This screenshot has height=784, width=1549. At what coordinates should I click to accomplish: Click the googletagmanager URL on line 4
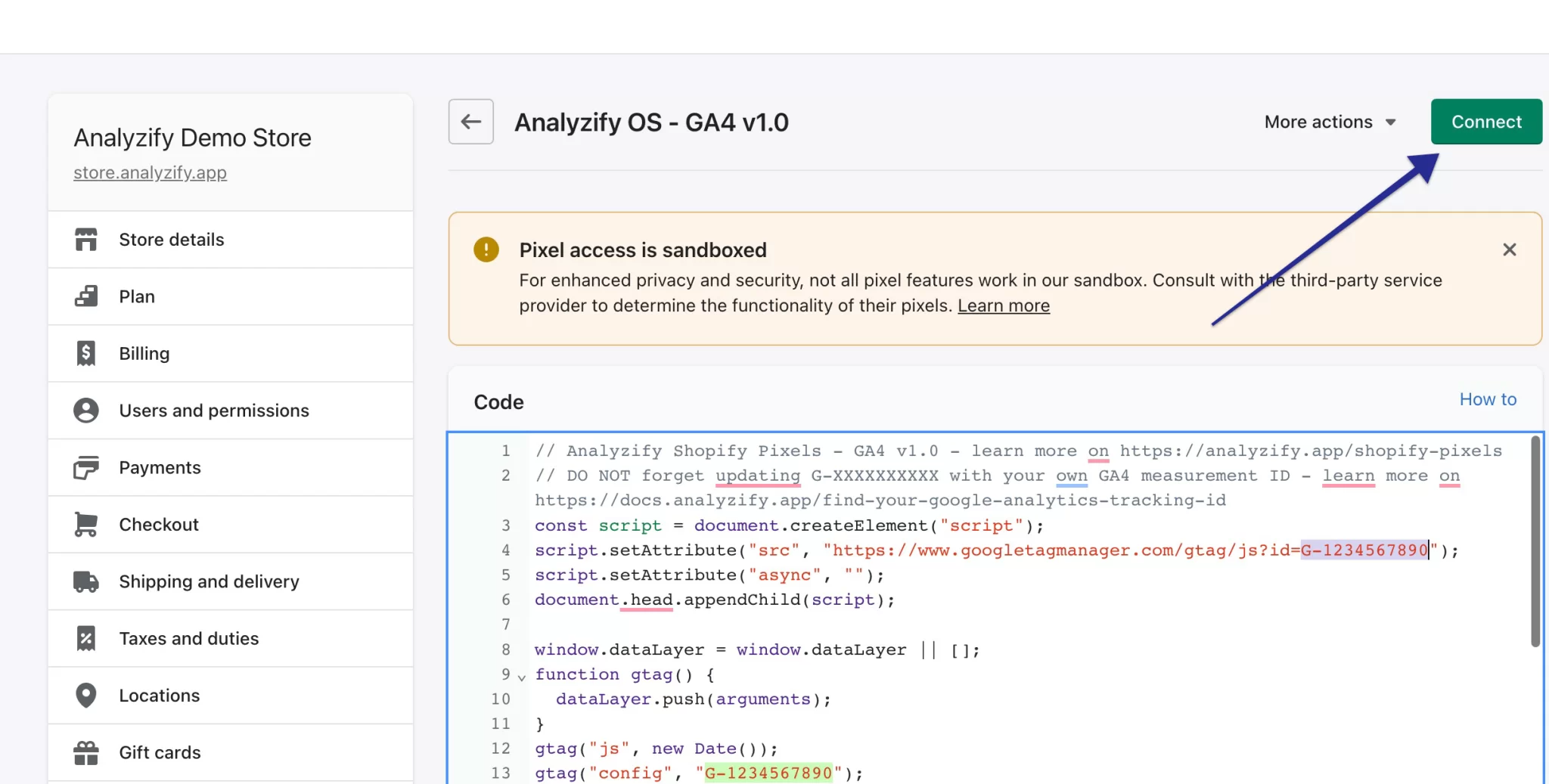pos(1130,550)
